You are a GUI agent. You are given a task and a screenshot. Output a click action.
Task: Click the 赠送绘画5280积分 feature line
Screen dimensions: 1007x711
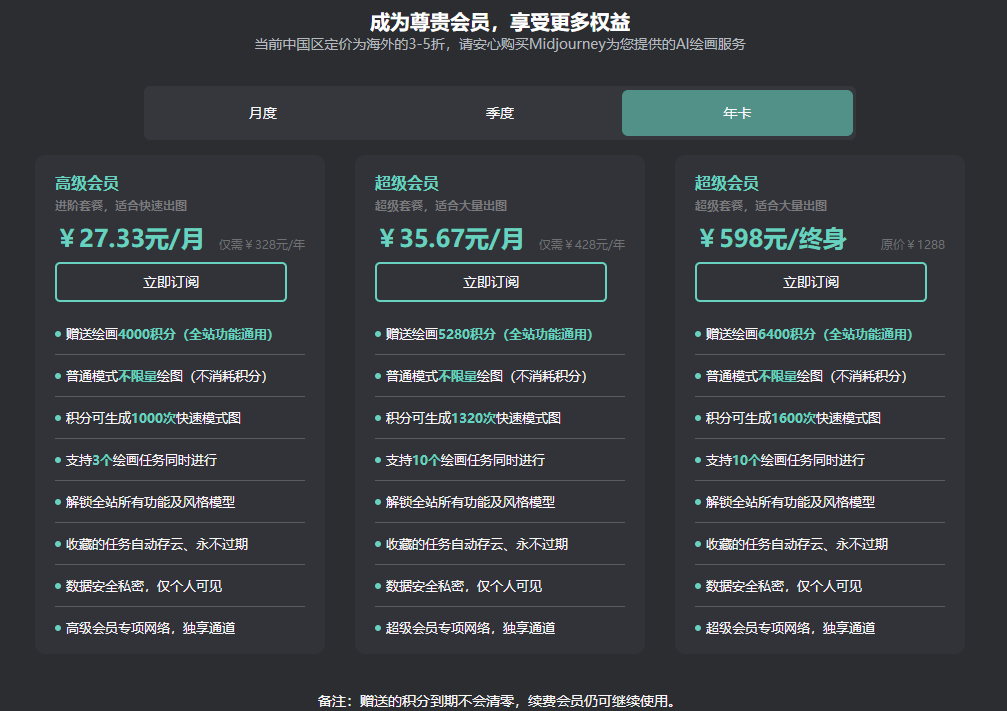[489, 334]
